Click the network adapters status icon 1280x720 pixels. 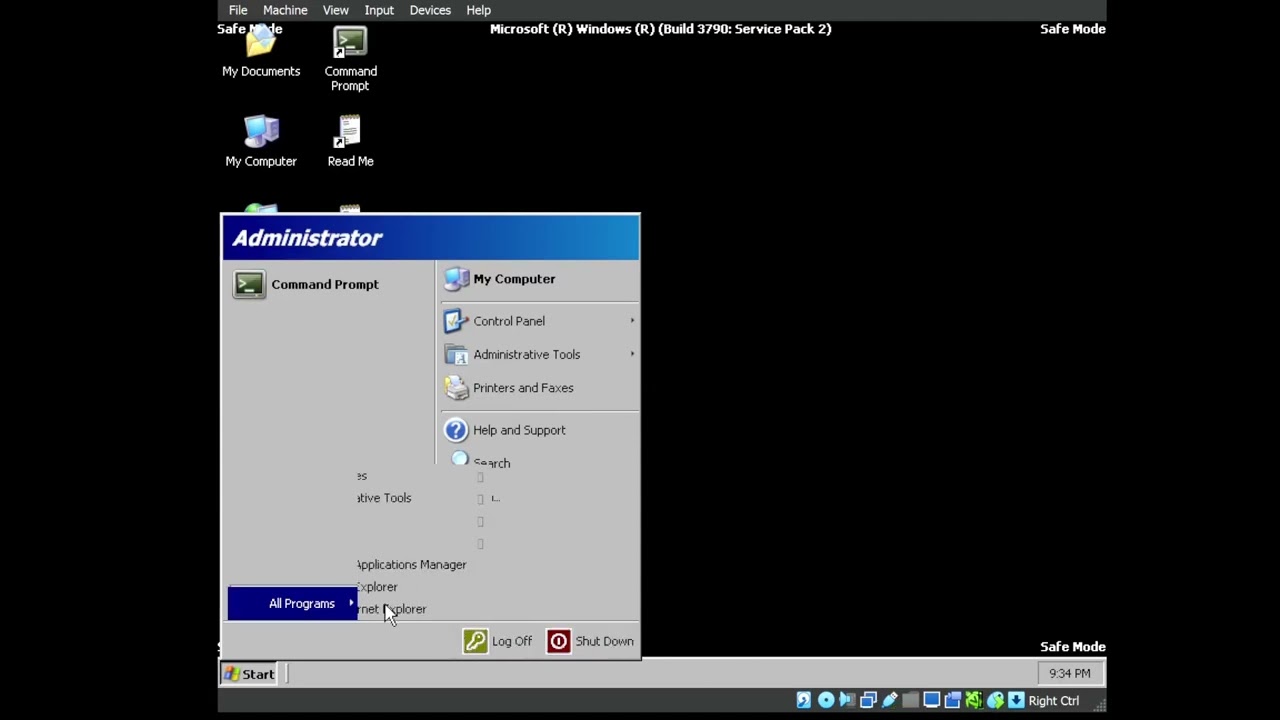point(868,701)
